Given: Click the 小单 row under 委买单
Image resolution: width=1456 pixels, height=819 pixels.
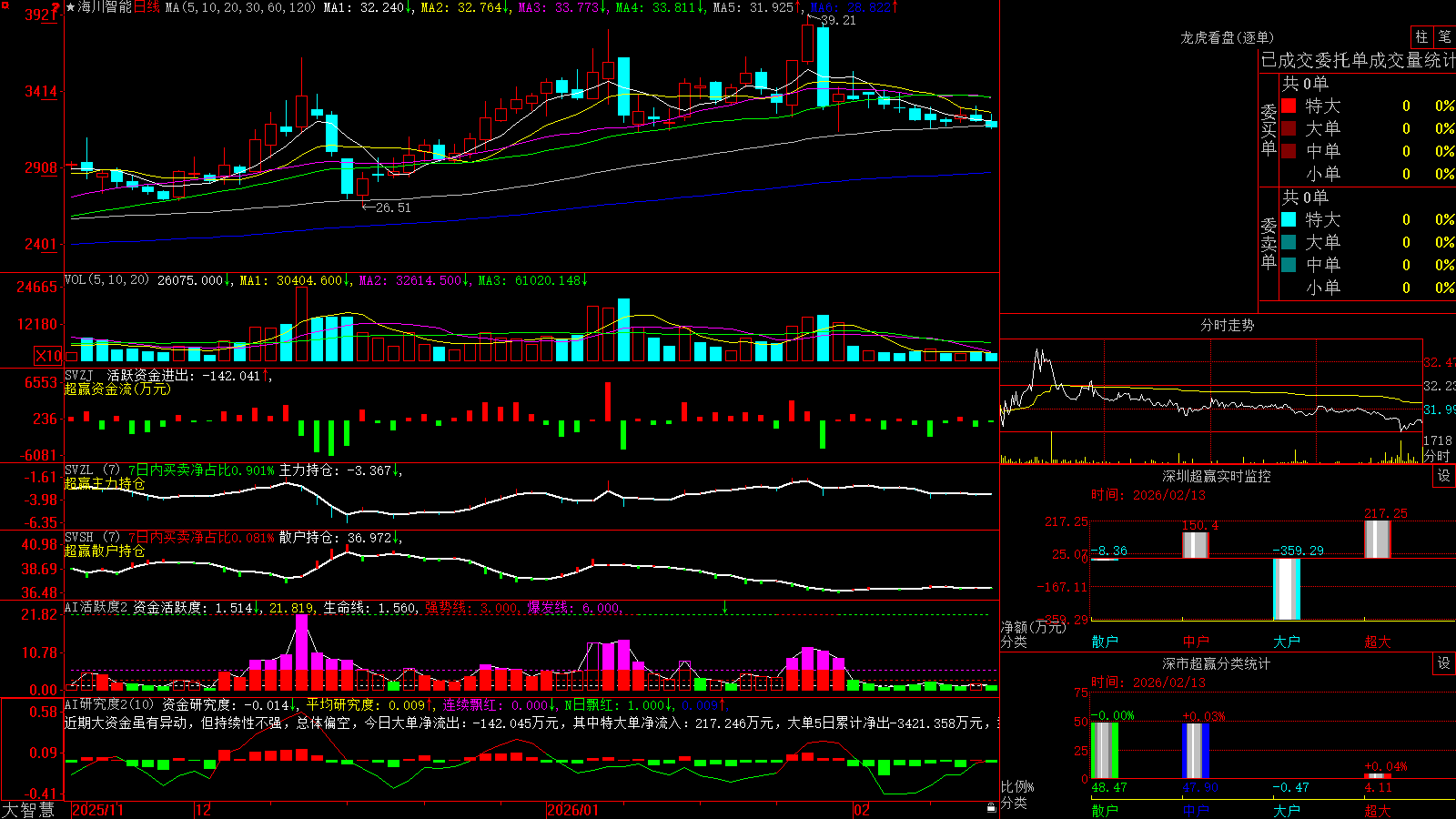Looking at the screenshot, I should [x=1369, y=174].
